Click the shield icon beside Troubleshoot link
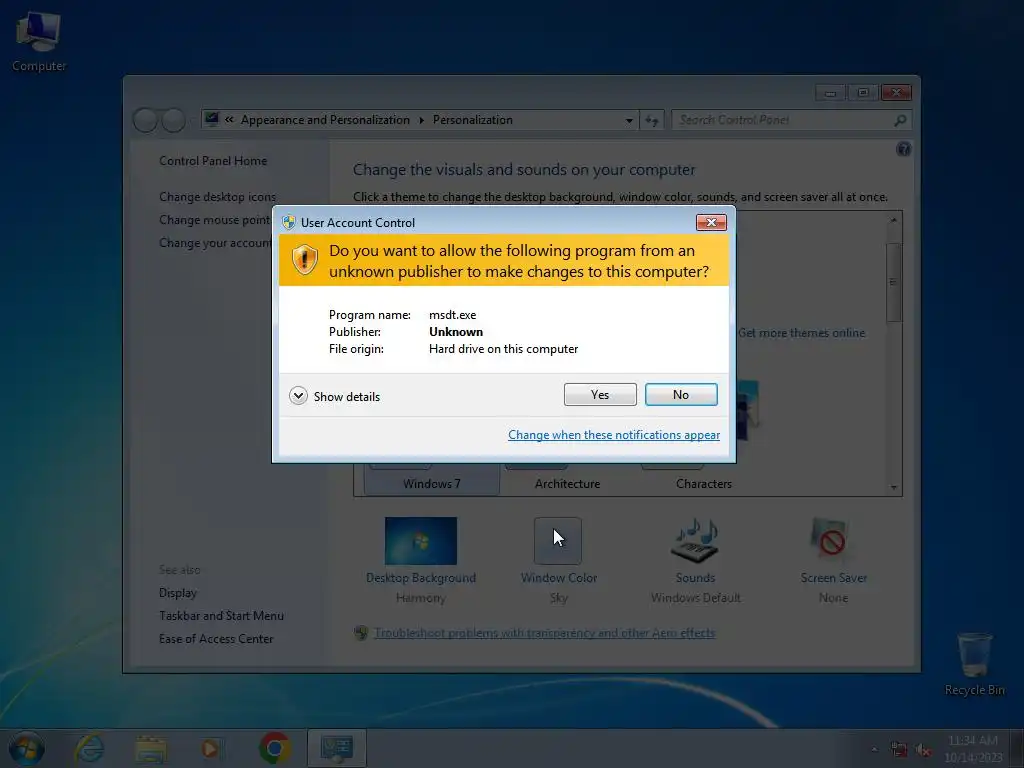Viewport: 1024px width, 768px height. coord(360,633)
